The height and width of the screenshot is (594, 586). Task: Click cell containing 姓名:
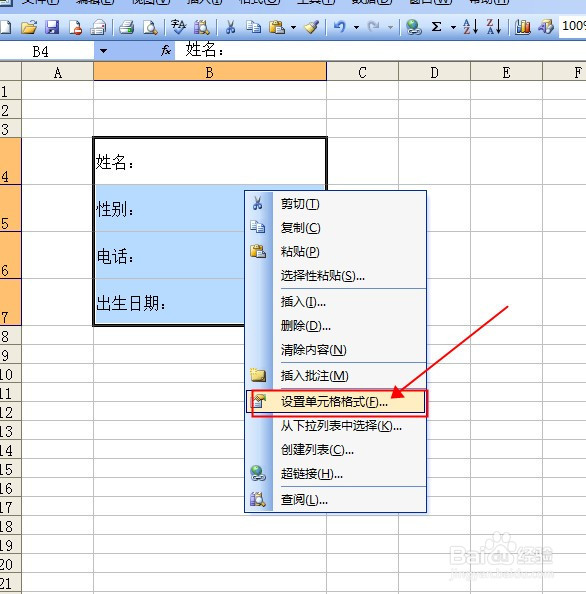pyautogui.click(x=210, y=161)
